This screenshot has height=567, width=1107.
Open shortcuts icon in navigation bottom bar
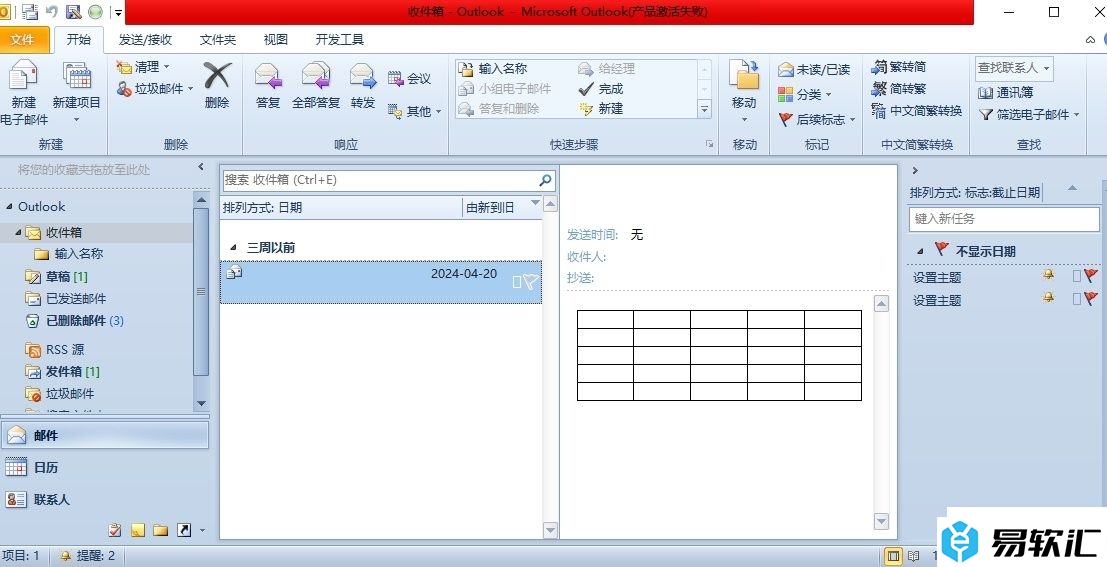click(x=184, y=530)
